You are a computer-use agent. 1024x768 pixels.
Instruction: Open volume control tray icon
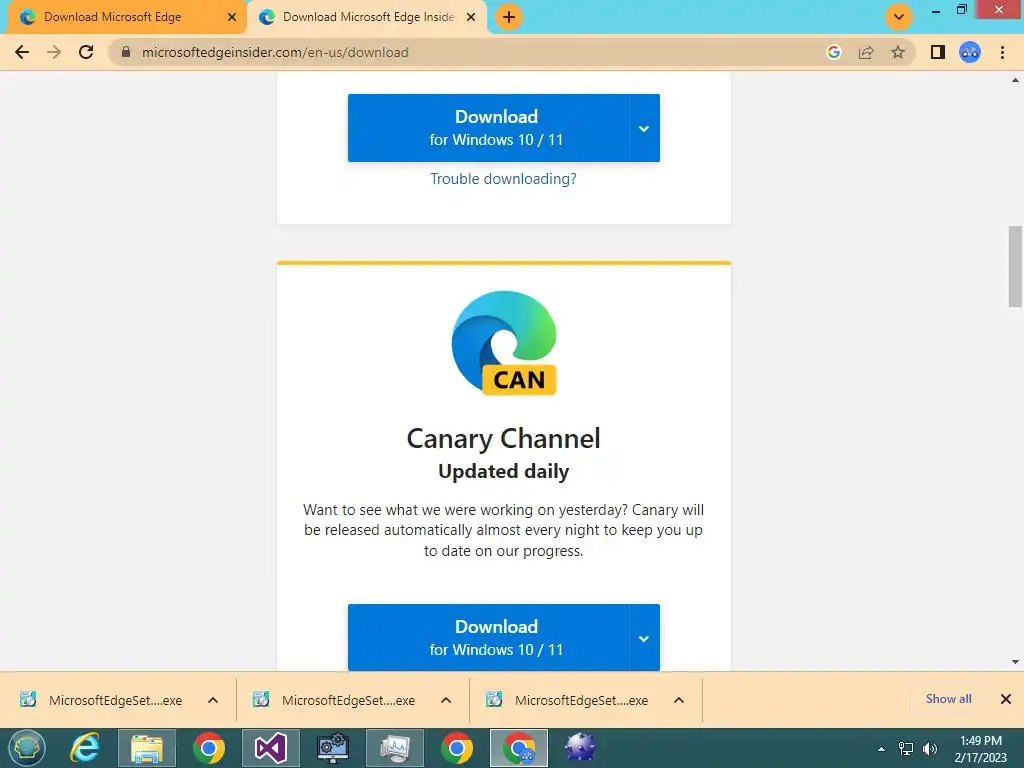pyautogui.click(x=929, y=749)
